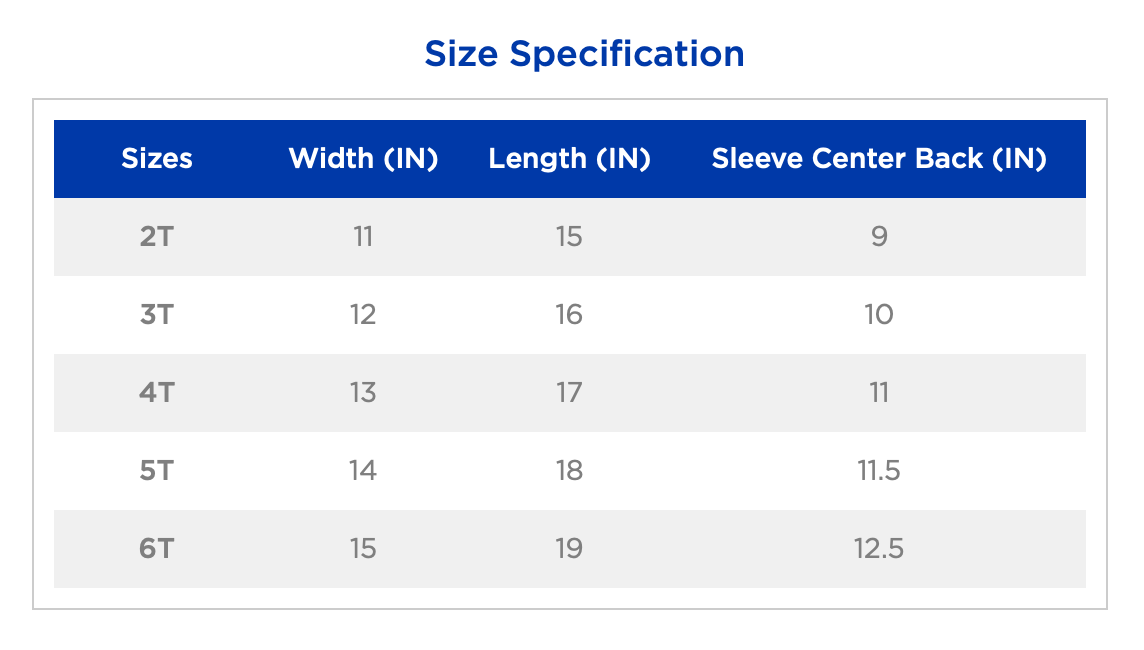Screen dimensions: 1144x650
Task: Click the width value 12 for 3T
Action: click(363, 315)
